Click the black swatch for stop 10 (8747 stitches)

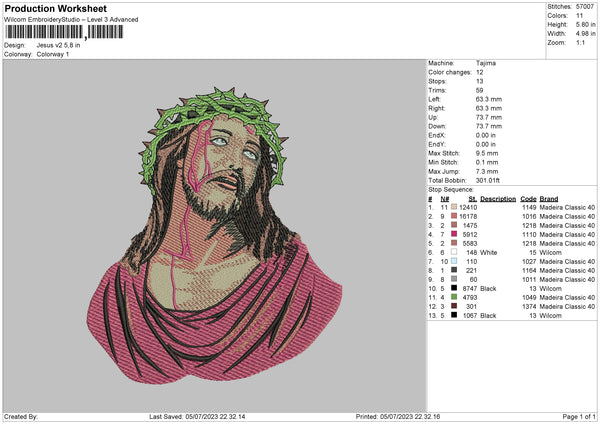(x=454, y=288)
